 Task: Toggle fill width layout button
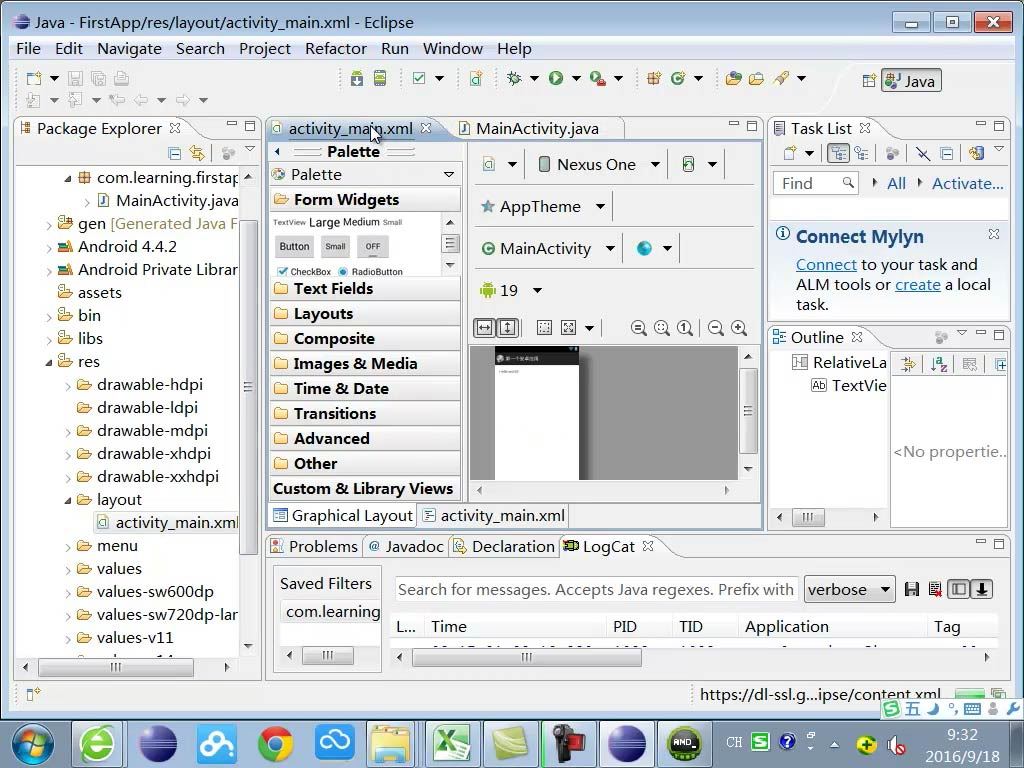coord(484,328)
